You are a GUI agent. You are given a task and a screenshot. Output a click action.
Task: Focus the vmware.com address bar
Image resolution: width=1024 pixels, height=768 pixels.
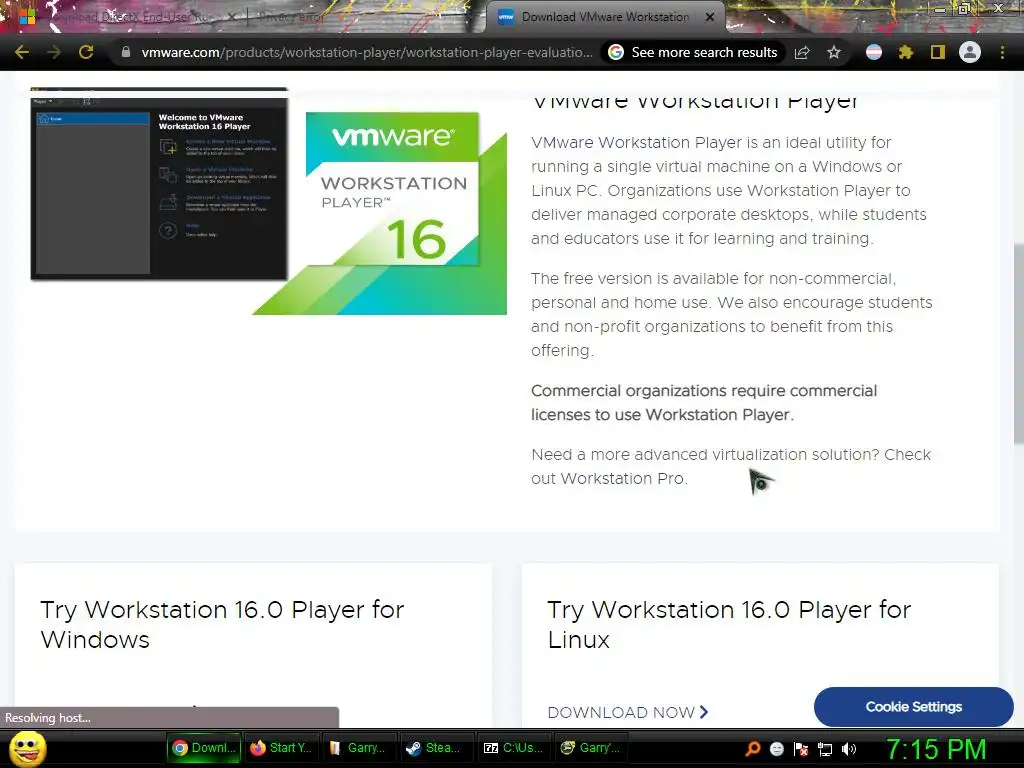coord(366,52)
